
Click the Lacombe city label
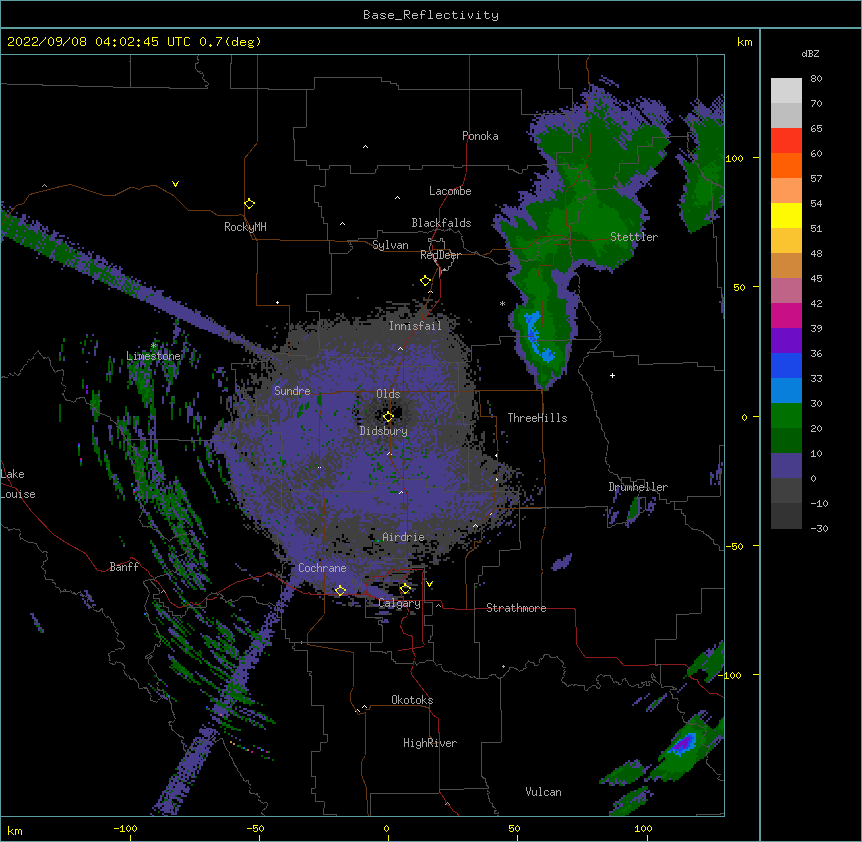tap(450, 191)
